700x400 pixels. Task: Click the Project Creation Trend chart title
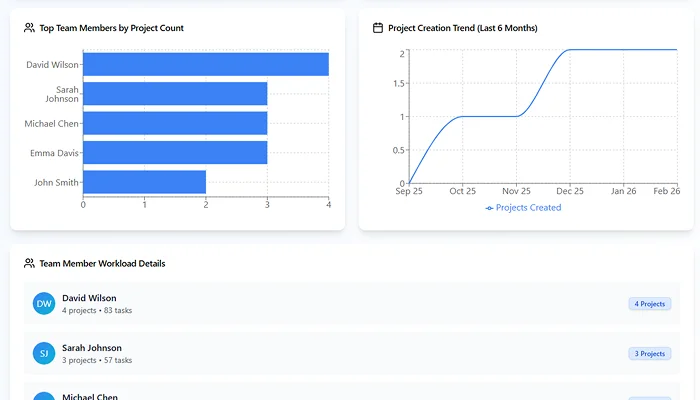pyautogui.click(x=462, y=28)
